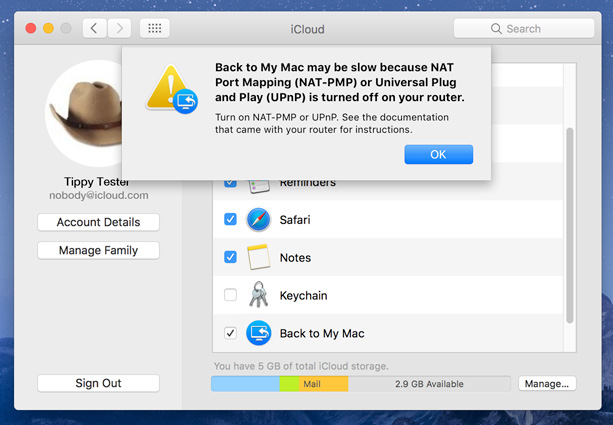Toggle the Reminders checkbox
613x425 pixels.
230,183
